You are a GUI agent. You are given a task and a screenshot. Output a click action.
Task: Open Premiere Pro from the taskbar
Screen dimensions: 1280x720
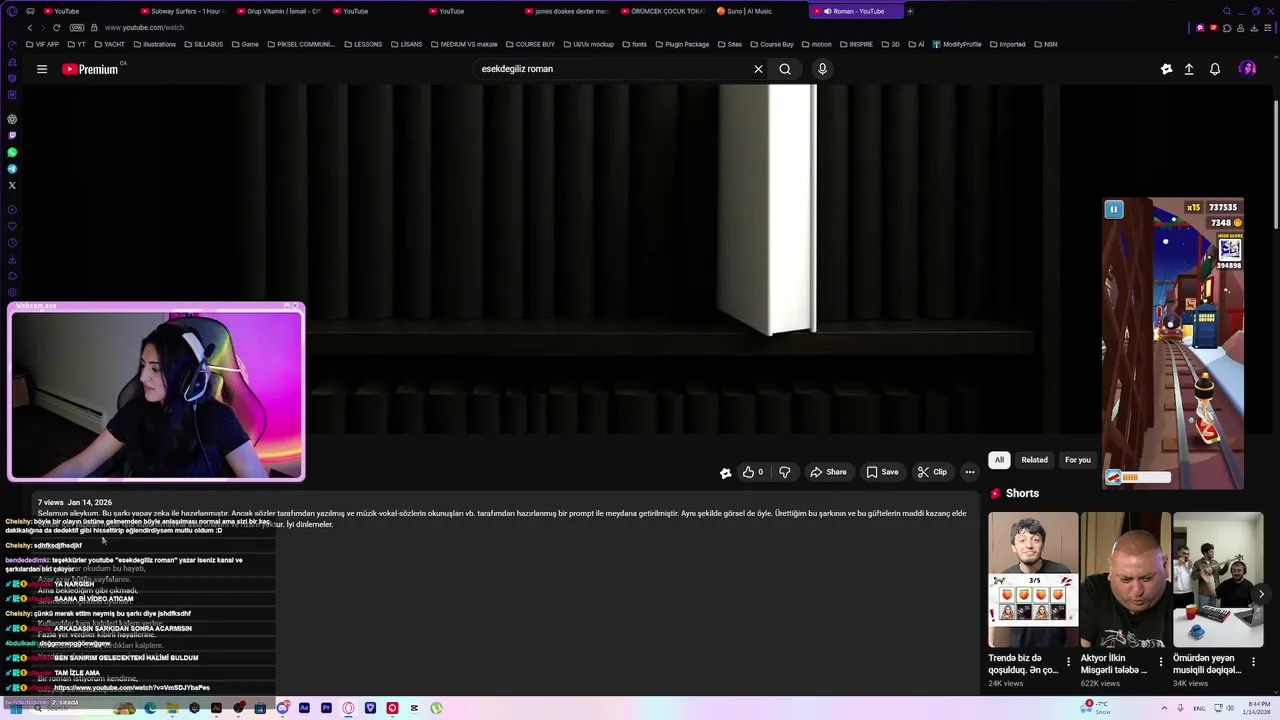326,708
